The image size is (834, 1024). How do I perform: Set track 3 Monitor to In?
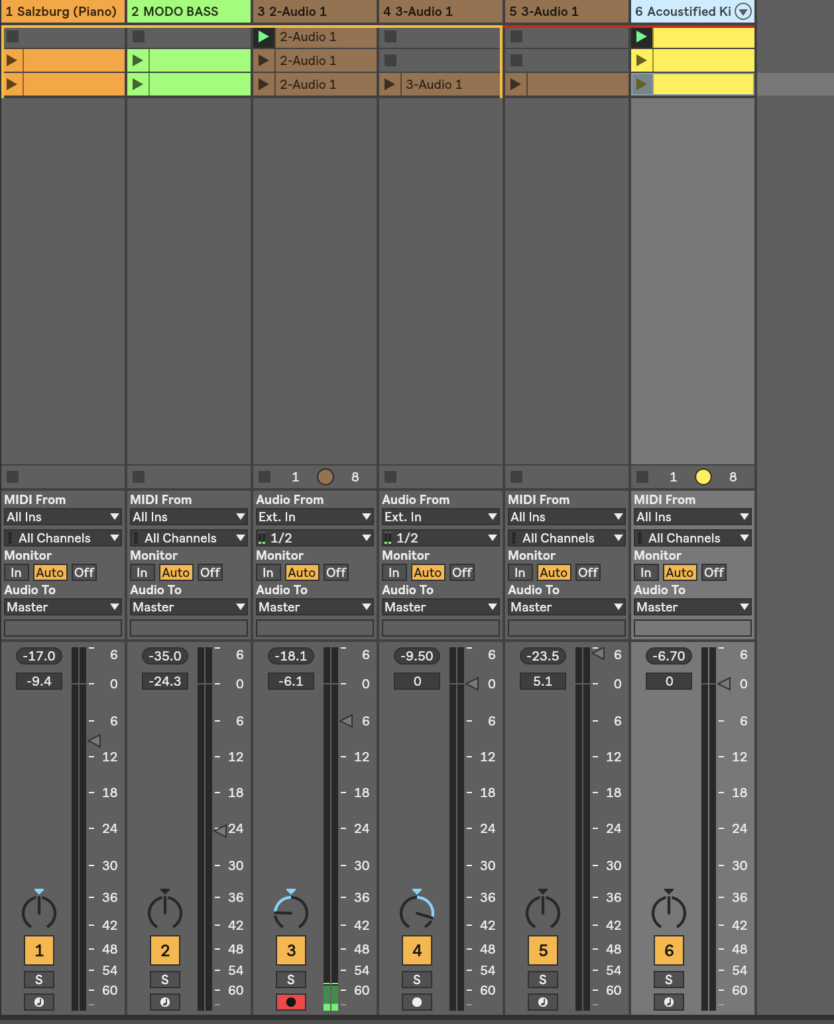pos(268,573)
